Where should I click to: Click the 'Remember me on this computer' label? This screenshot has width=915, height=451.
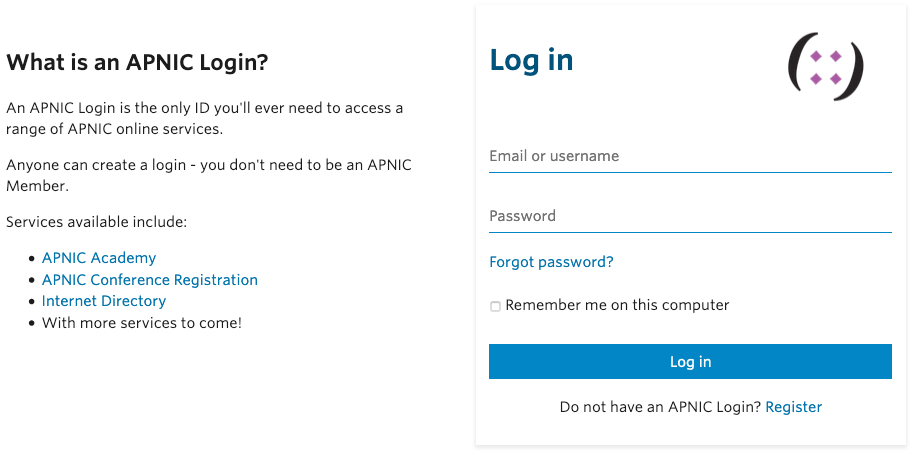coord(617,305)
